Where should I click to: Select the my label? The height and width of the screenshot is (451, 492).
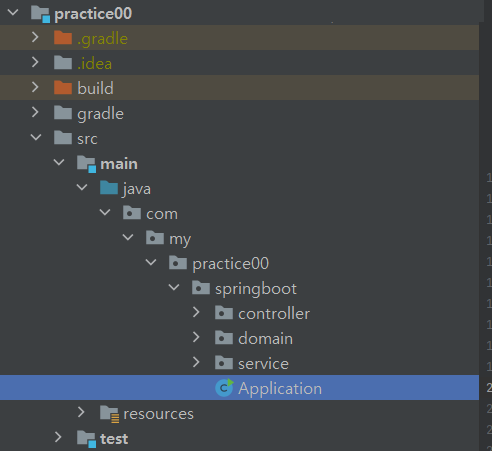point(180,240)
